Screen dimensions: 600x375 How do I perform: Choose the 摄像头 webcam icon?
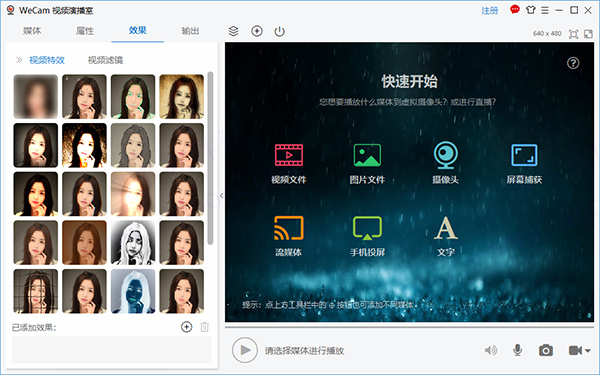(x=446, y=155)
